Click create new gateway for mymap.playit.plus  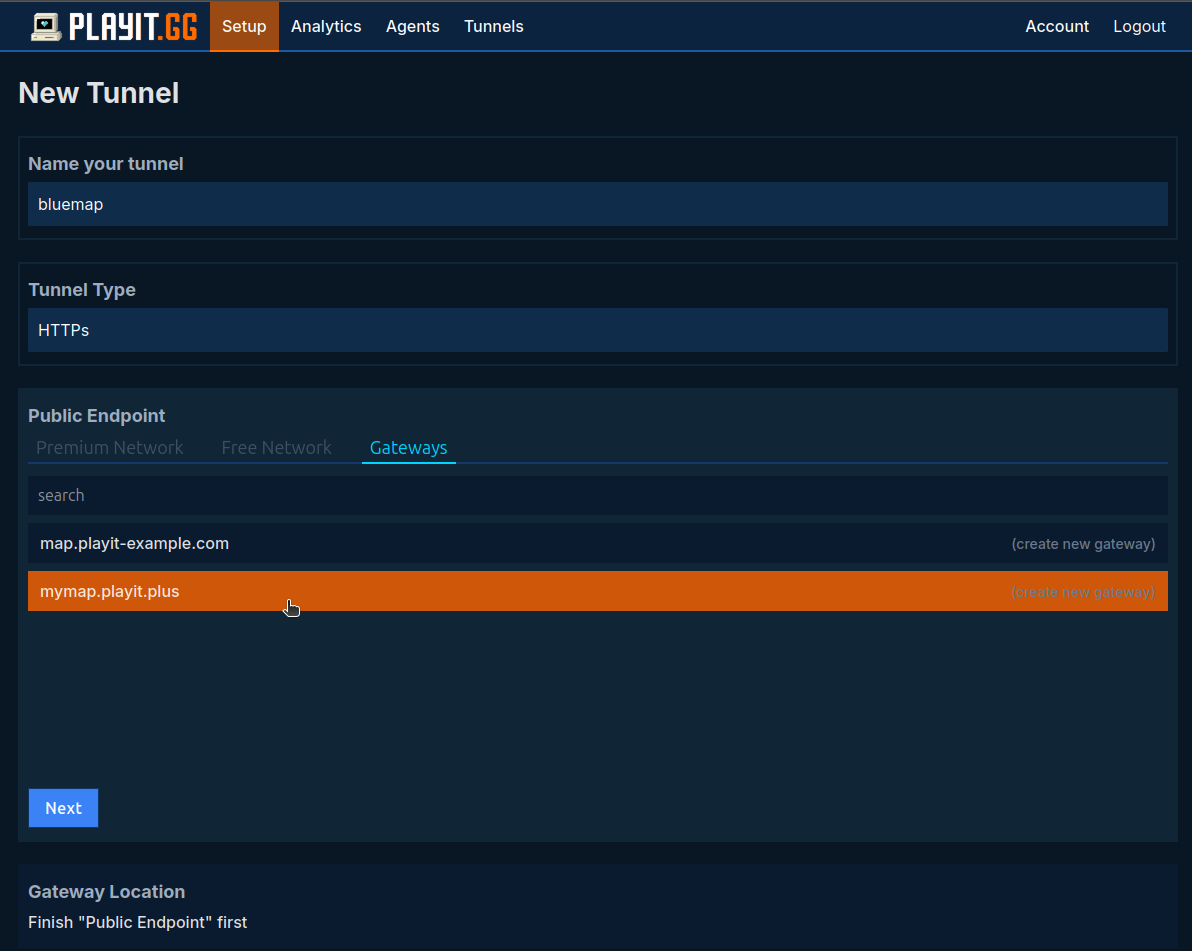(x=1082, y=592)
